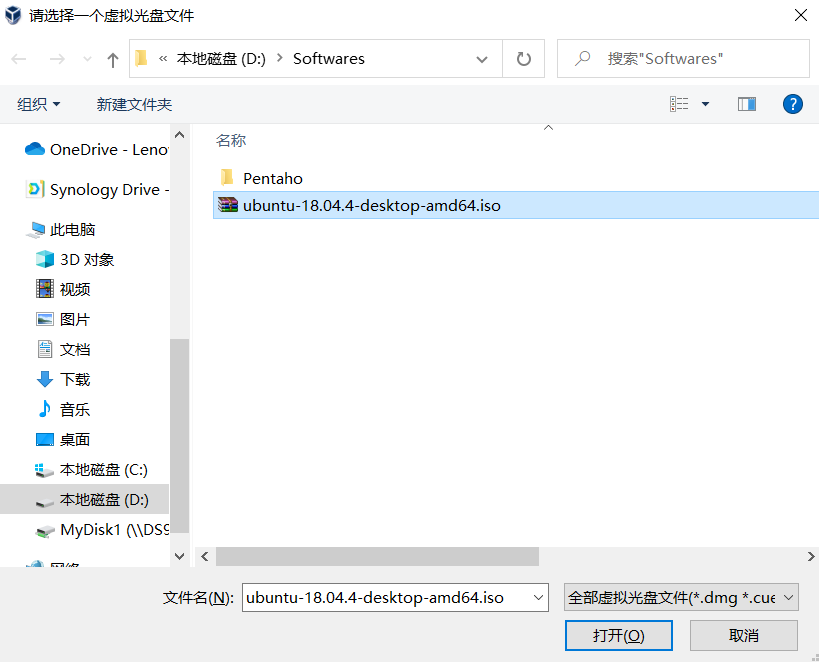Click the 取消 button
Viewport: 819px width, 662px height.
click(744, 635)
